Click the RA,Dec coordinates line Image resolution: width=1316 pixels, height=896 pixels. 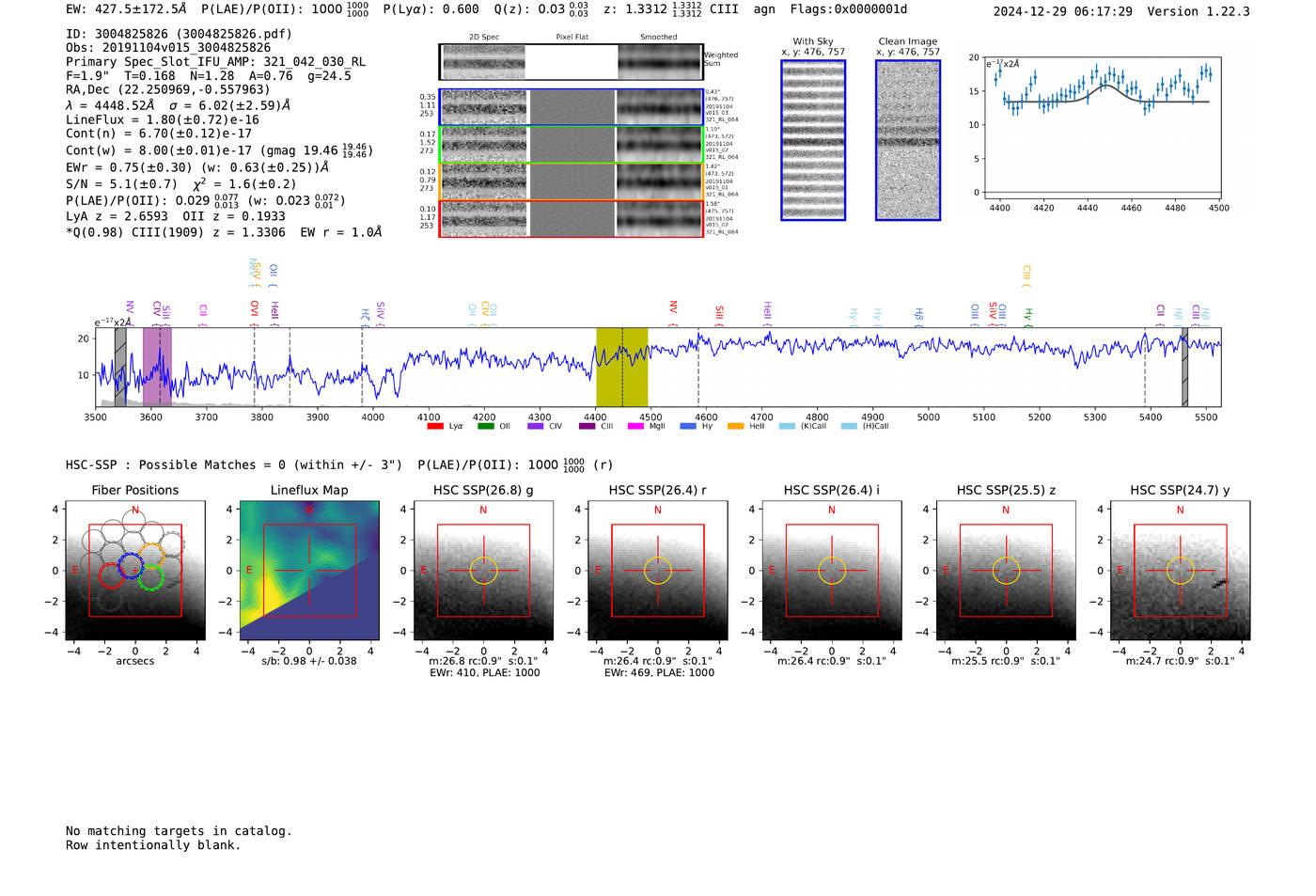(x=167, y=90)
